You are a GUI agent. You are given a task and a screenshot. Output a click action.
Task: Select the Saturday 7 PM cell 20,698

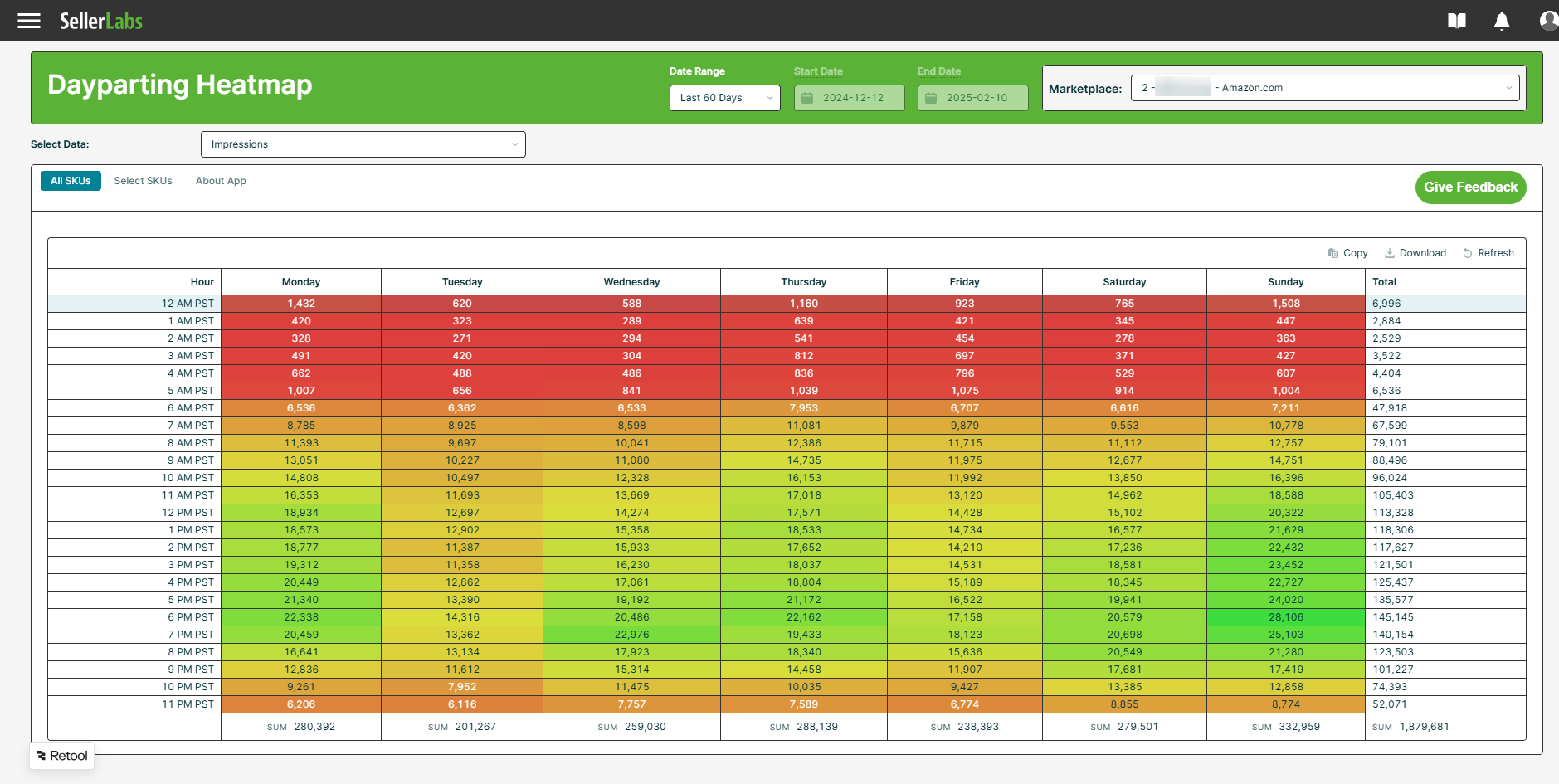pos(1124,635)
